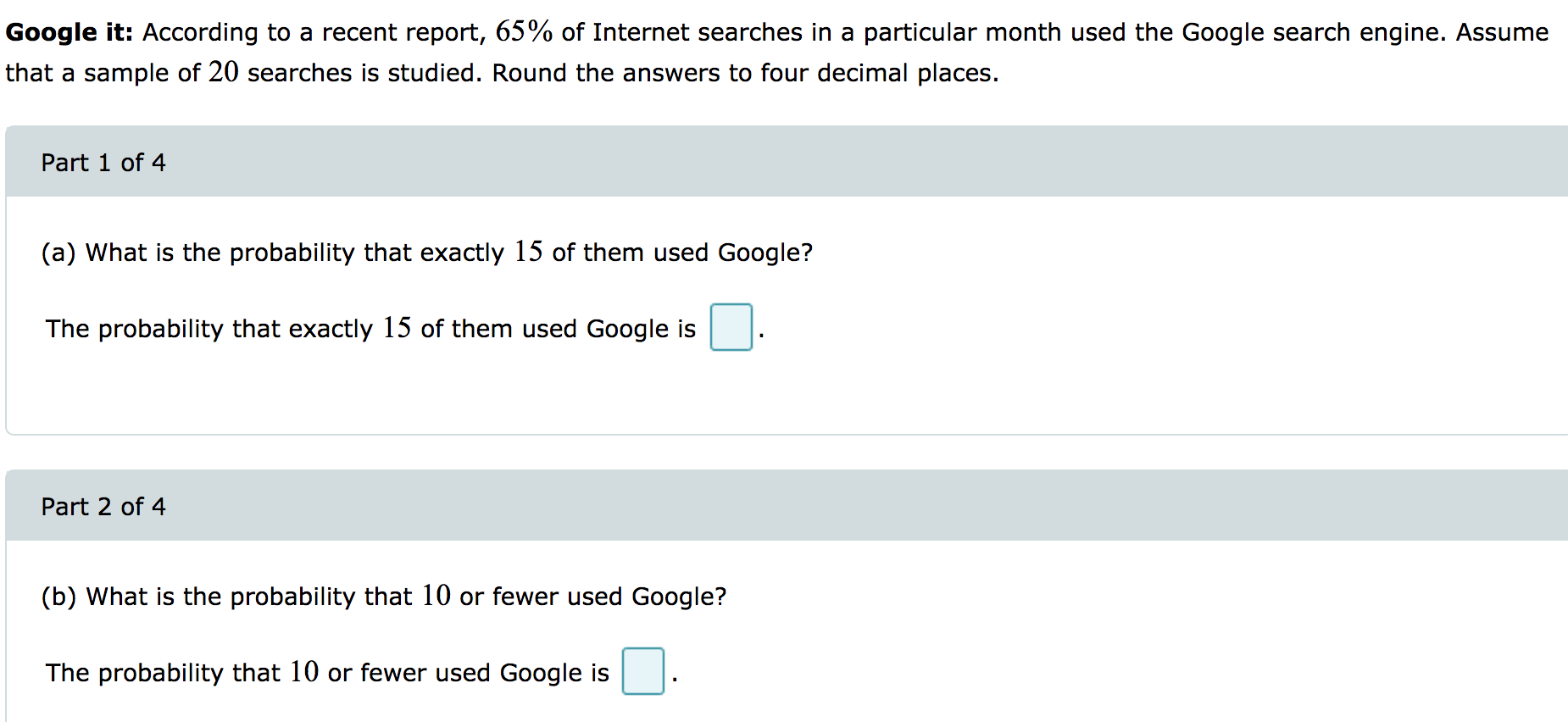Click the word Google in question (a)

(762, 252)
